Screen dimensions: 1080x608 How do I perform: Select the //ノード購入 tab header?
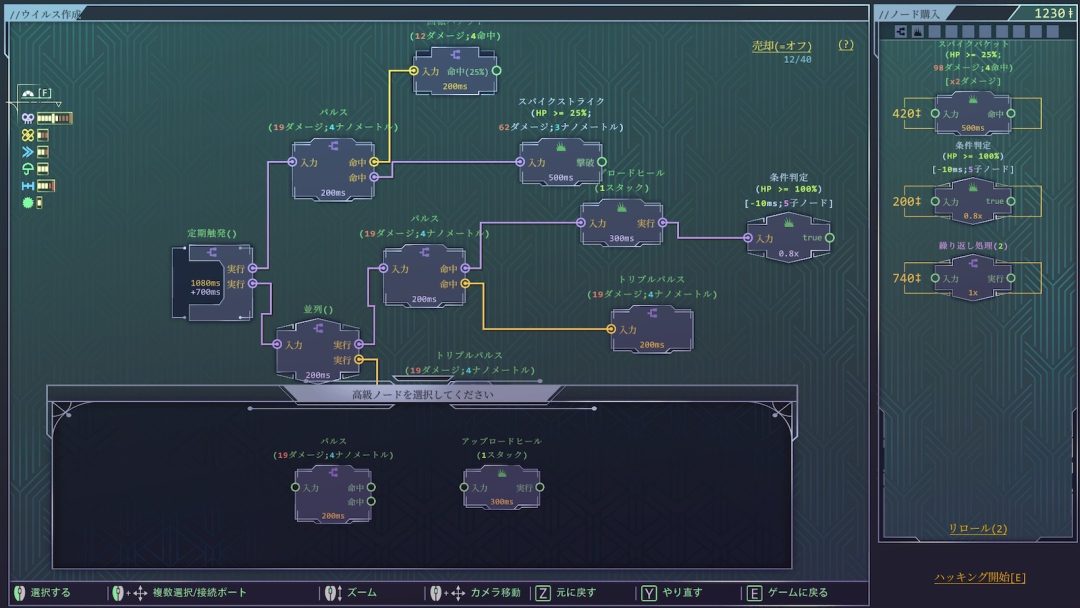914,13
